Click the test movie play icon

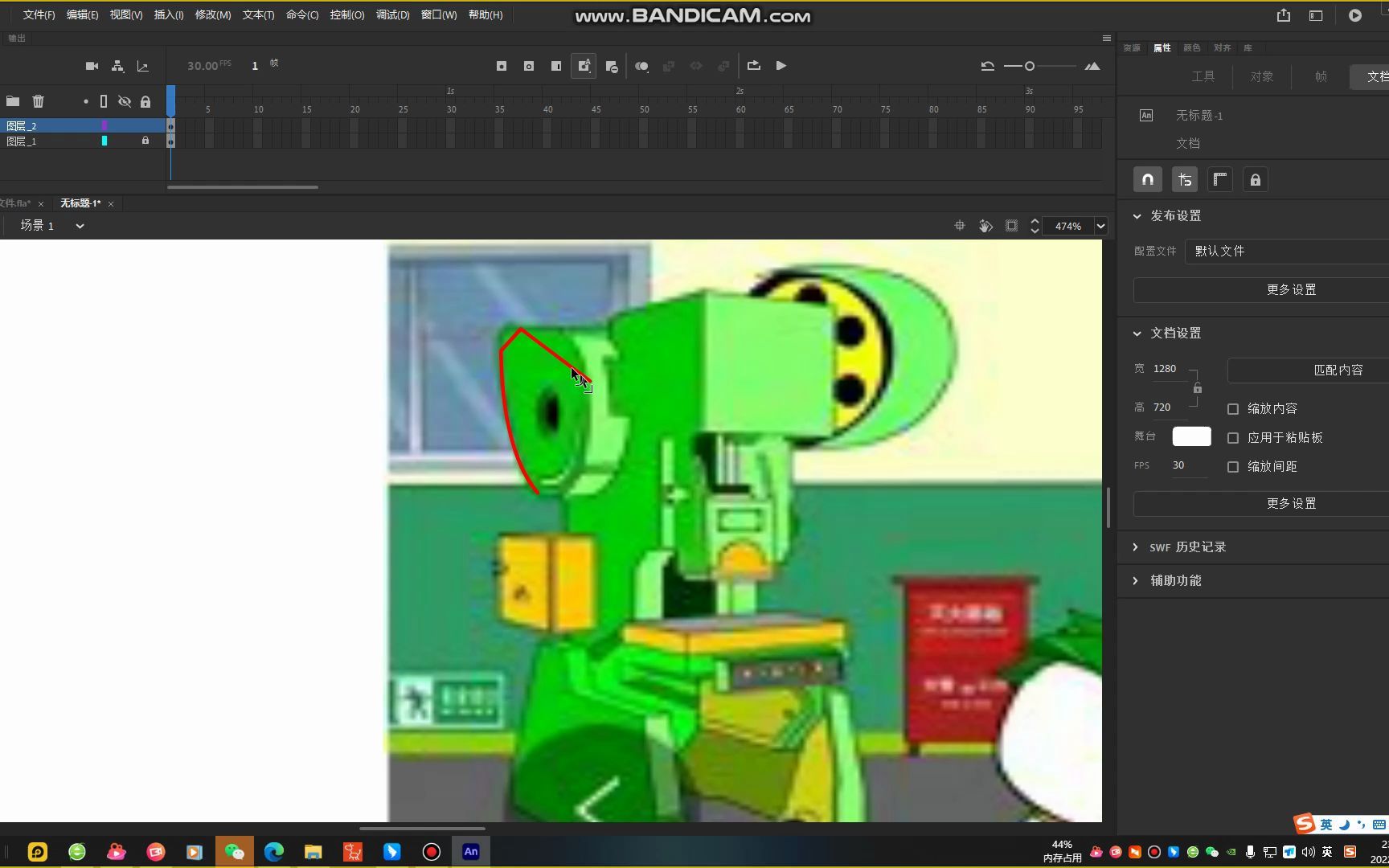[1355, 15]
